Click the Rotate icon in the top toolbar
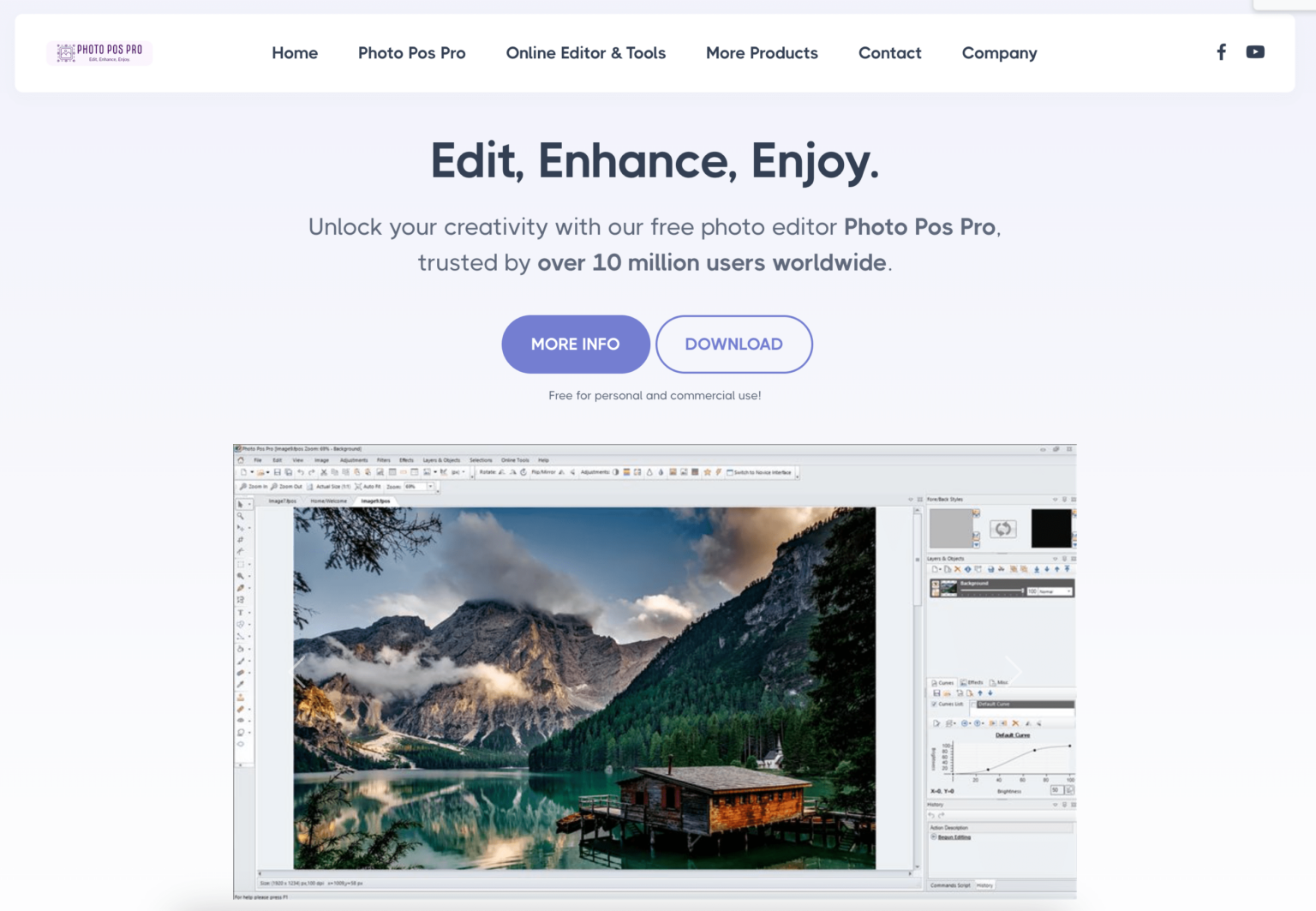The height and width of the screenshot is (911, 1316). pos(500,470)
